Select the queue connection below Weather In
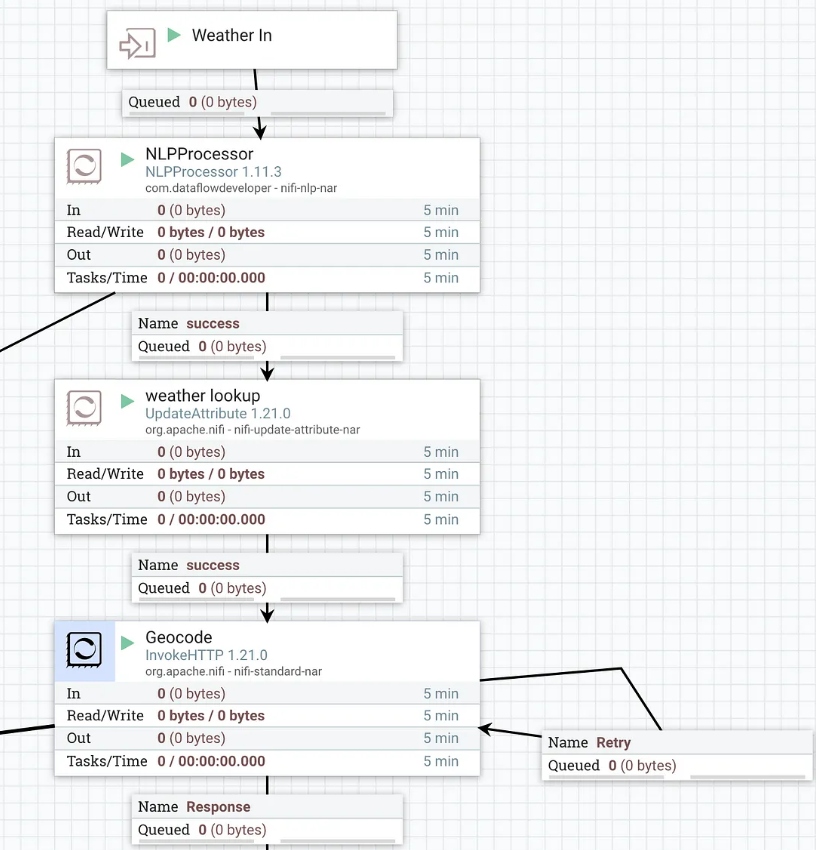The height and width of the screenshot is (850, 816). click(257, 103)
